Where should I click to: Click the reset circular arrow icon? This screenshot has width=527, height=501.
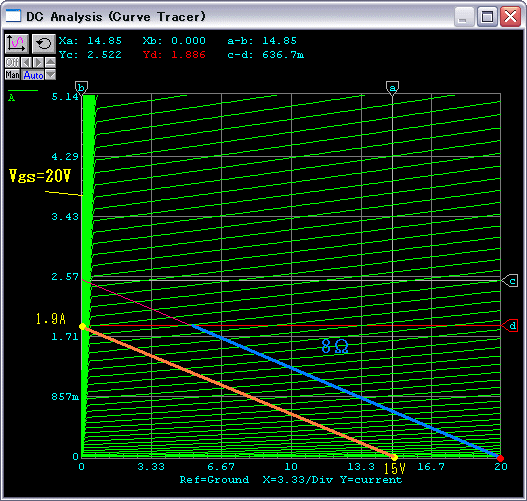click(44, 44)
